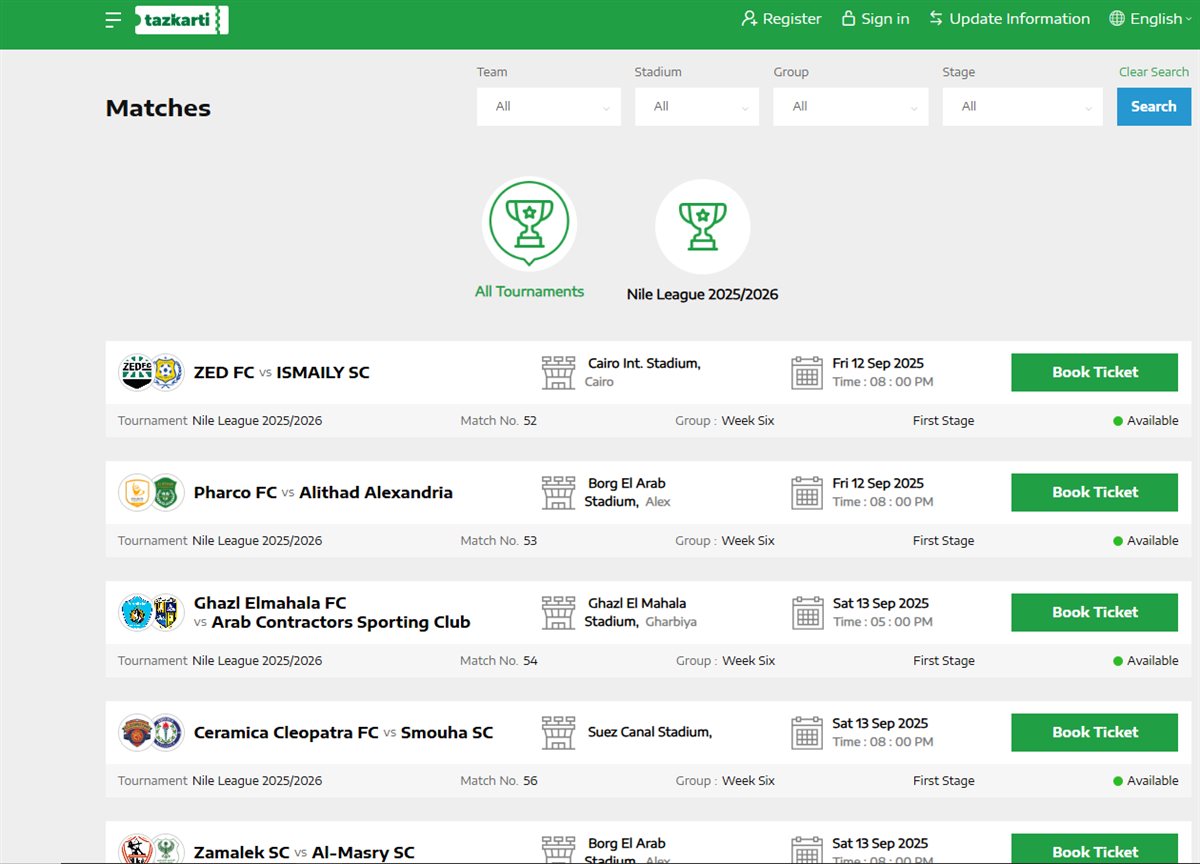Click Available status for match 53
Image resolution: width=1200 pixels, height=864 pixels.
(1146, 541)
